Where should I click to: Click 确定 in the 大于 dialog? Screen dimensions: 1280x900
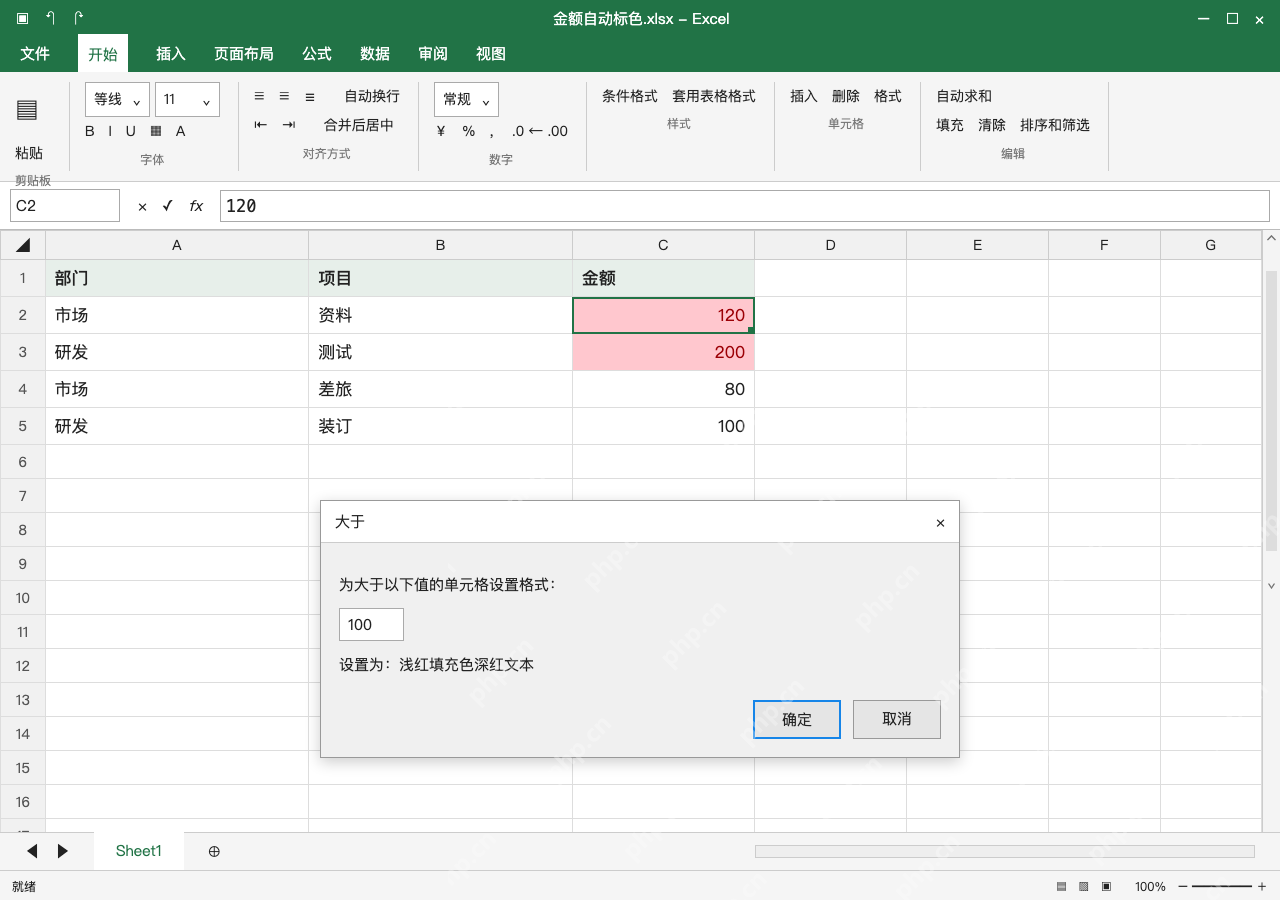797,719
